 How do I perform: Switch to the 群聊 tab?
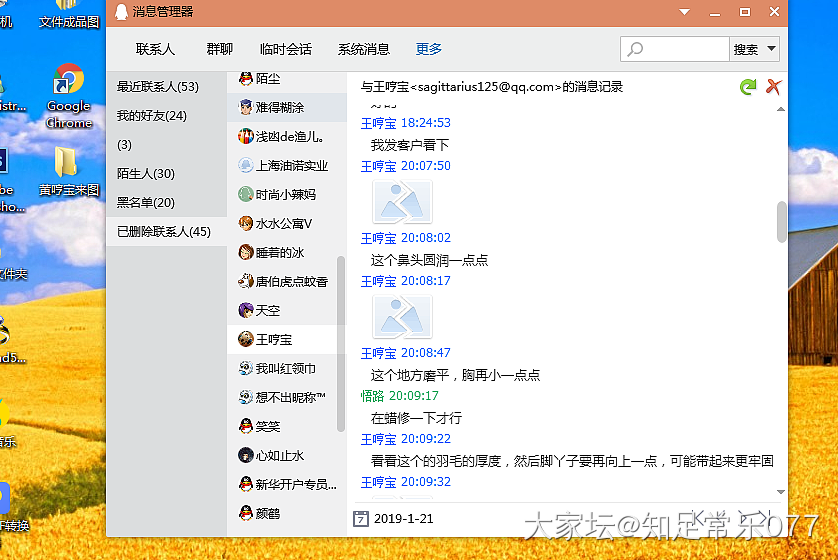pyautogui.click(x=219, y=49)
